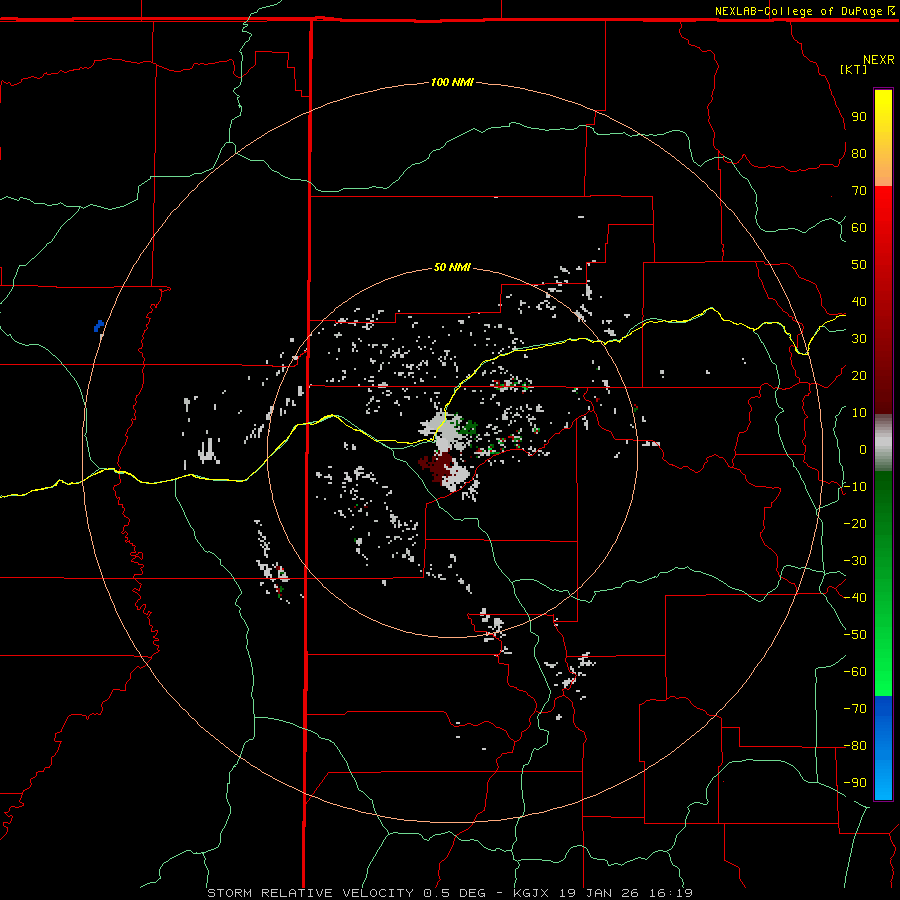Viewport: 900px width, 900px height.
Task: Click the -10 value on velocity scale
Action: click(x=855, y=487)
